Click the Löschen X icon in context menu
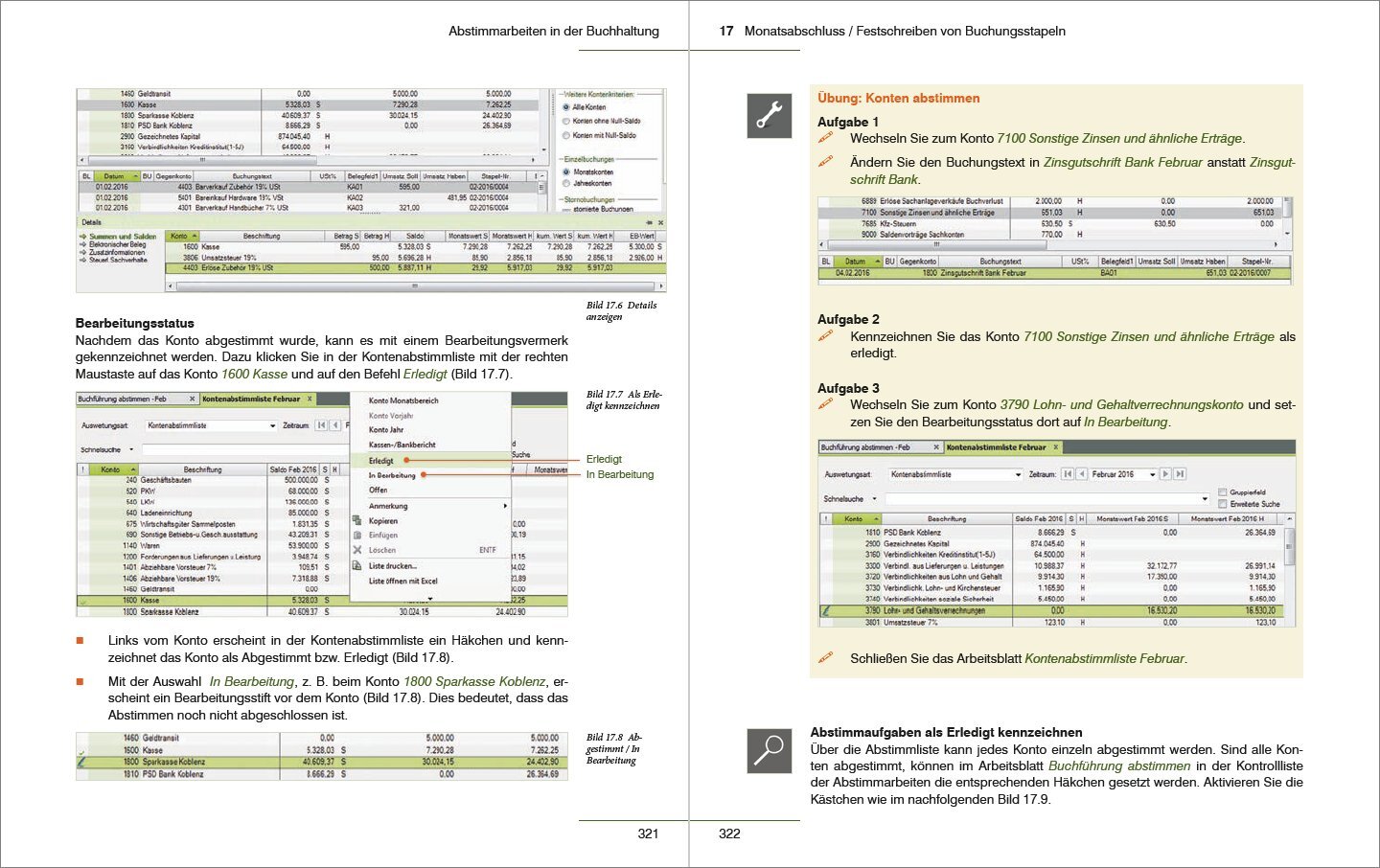 click(357, 550)
